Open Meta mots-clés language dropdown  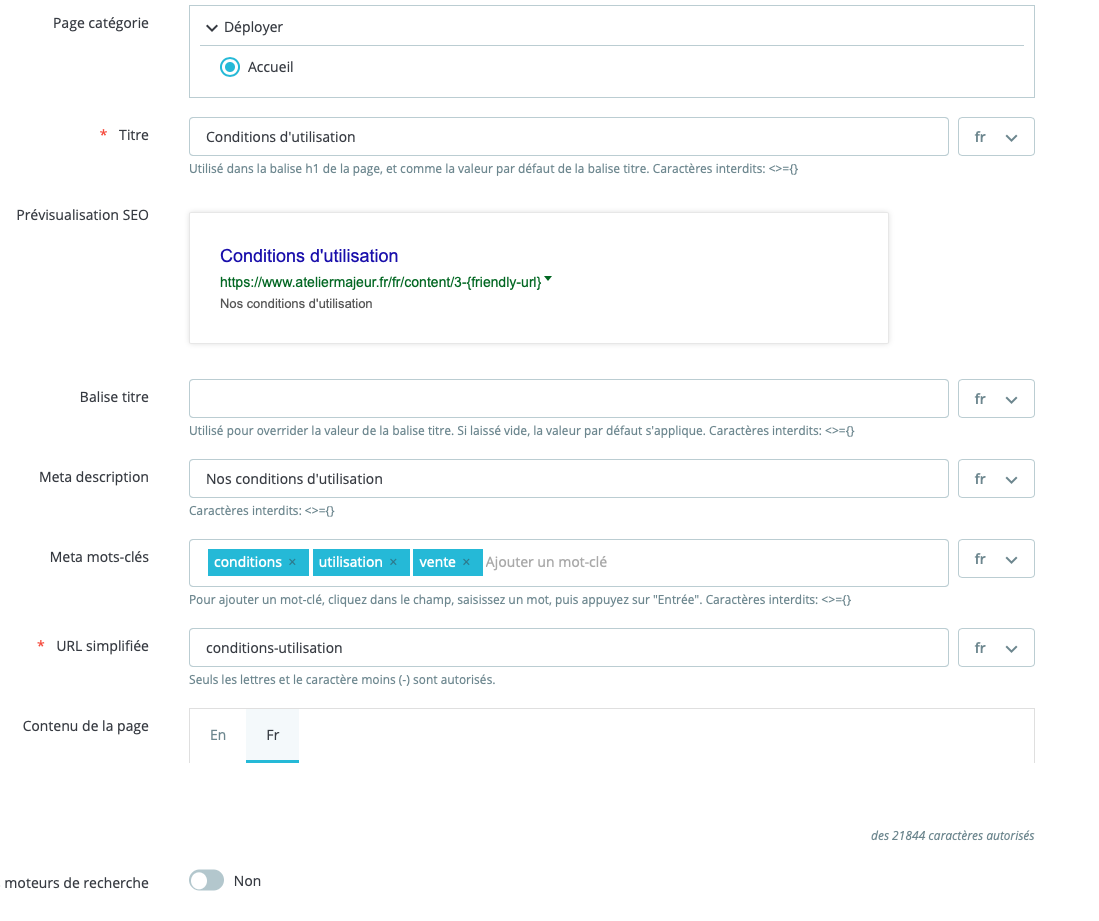tap(996, 559)
